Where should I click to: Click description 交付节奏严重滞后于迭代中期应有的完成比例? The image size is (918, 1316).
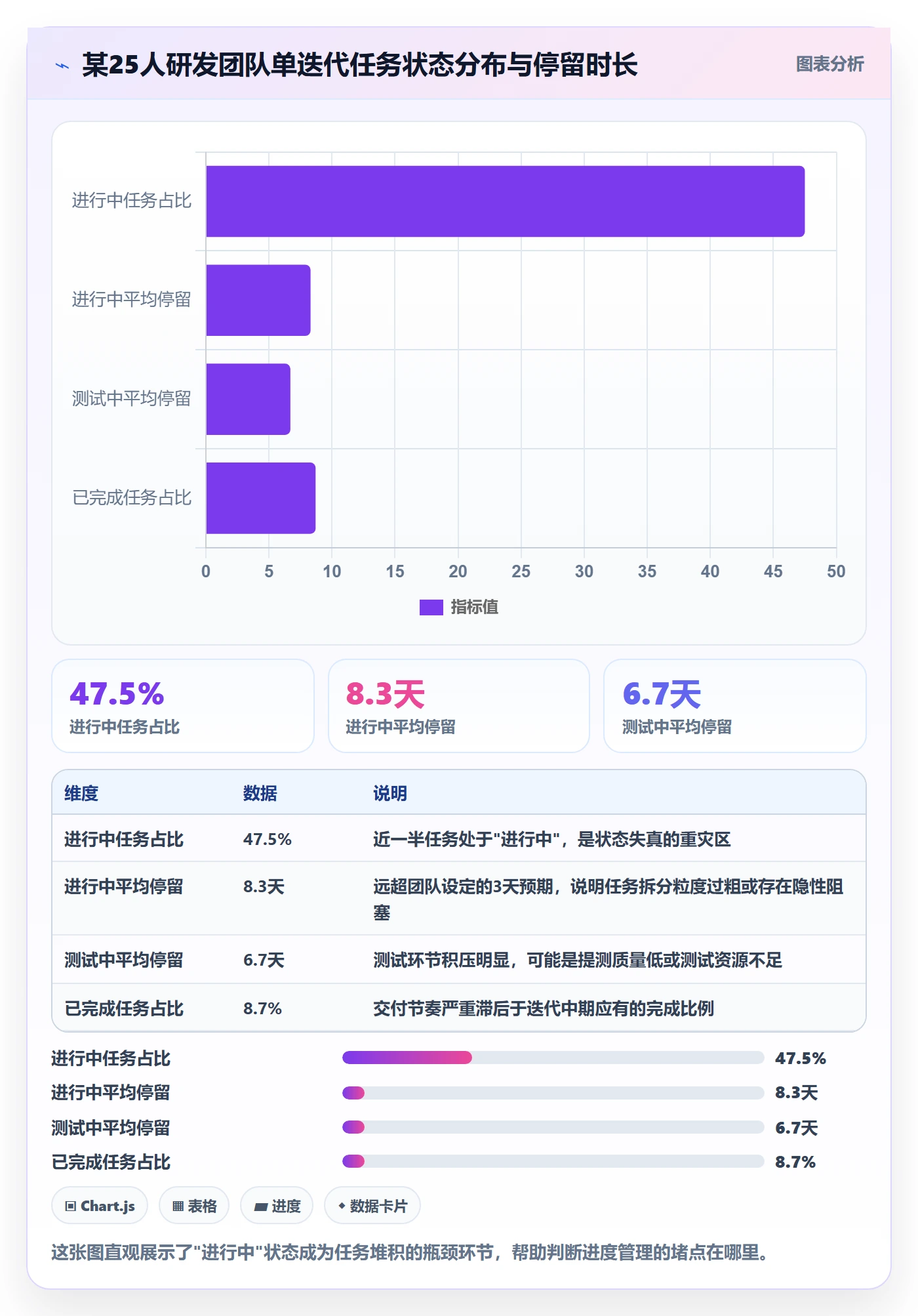pos(544,1008)
